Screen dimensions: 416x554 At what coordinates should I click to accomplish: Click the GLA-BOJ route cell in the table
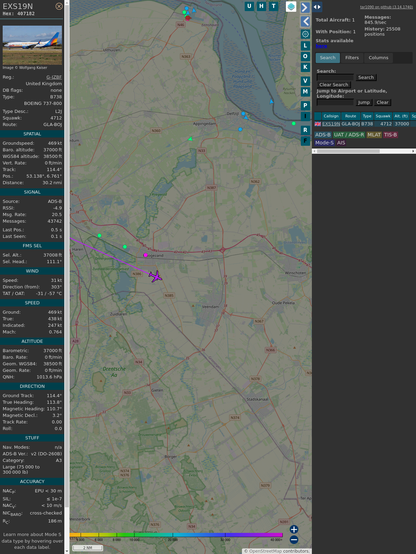click(x=350, y=124)
